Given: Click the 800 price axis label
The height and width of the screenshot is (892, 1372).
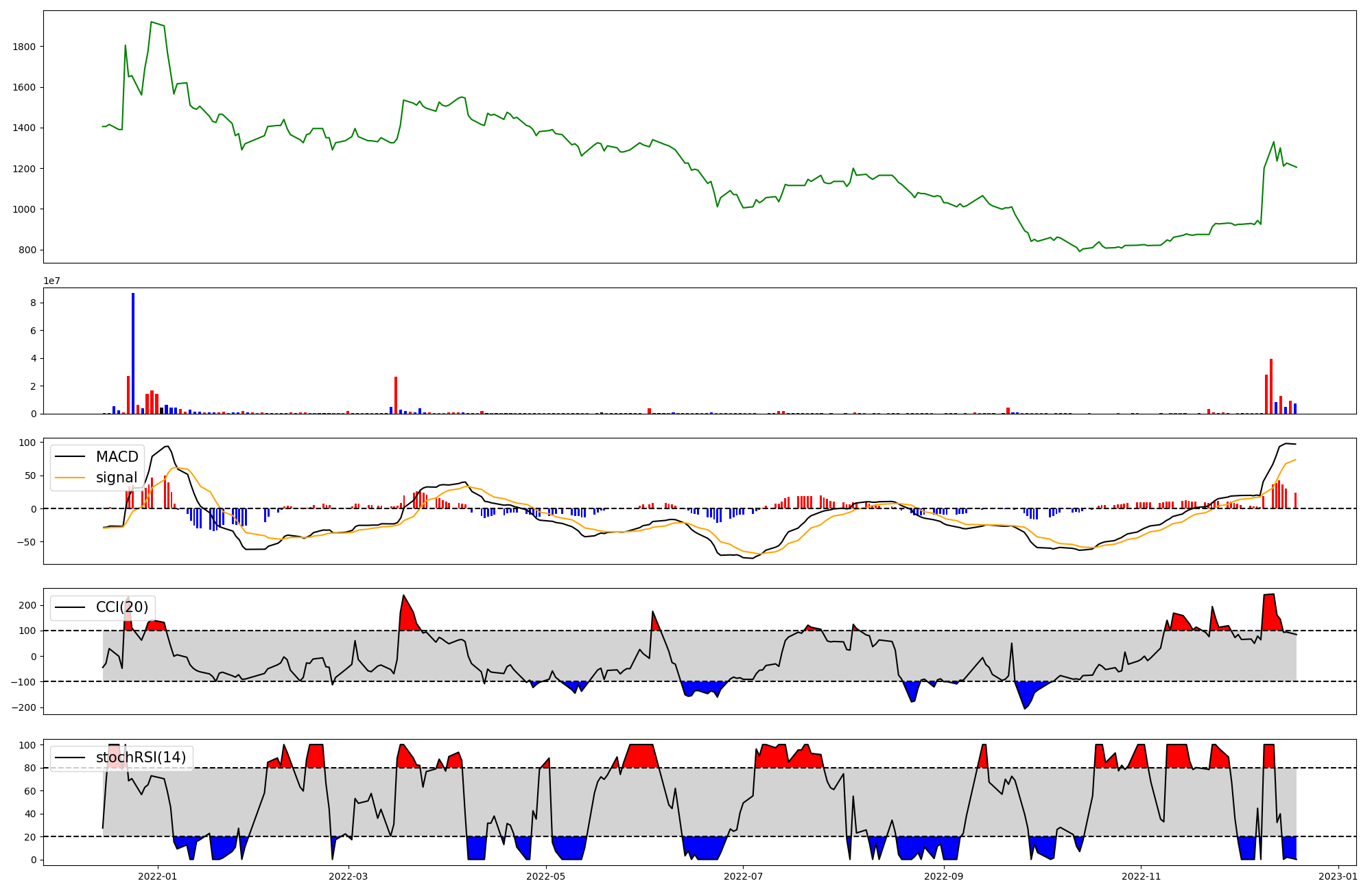Looking at the screenshot, I should 27,250.
